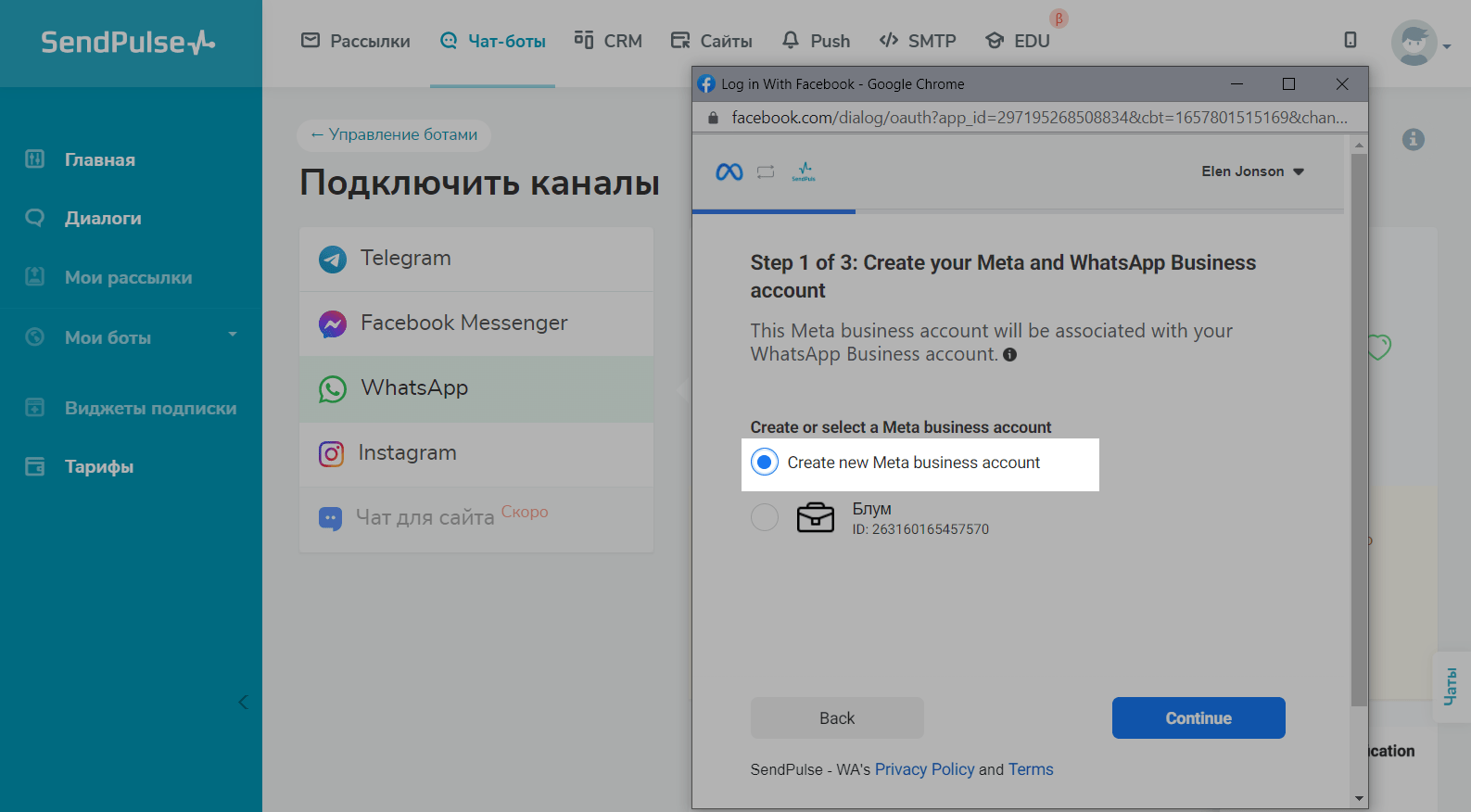Open the EDU section
Viewport: 1471px width, 812px height.
[1018, 41]
